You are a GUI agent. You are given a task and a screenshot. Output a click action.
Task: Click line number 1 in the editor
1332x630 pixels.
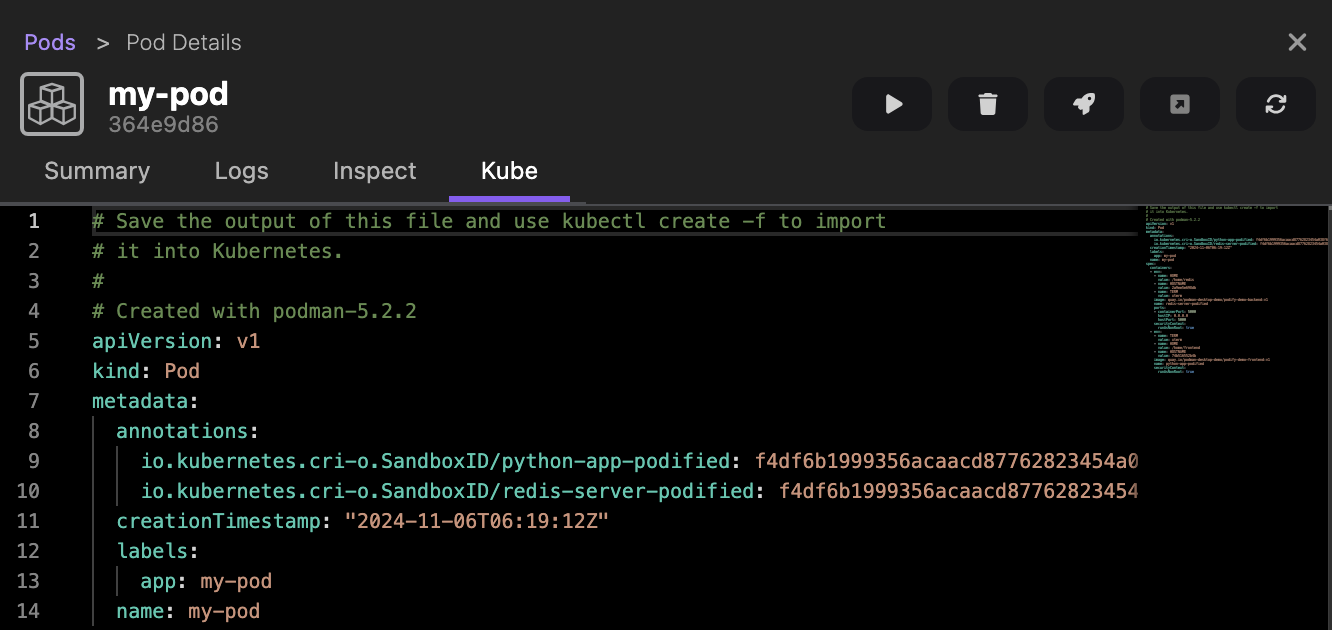[33, 221]
